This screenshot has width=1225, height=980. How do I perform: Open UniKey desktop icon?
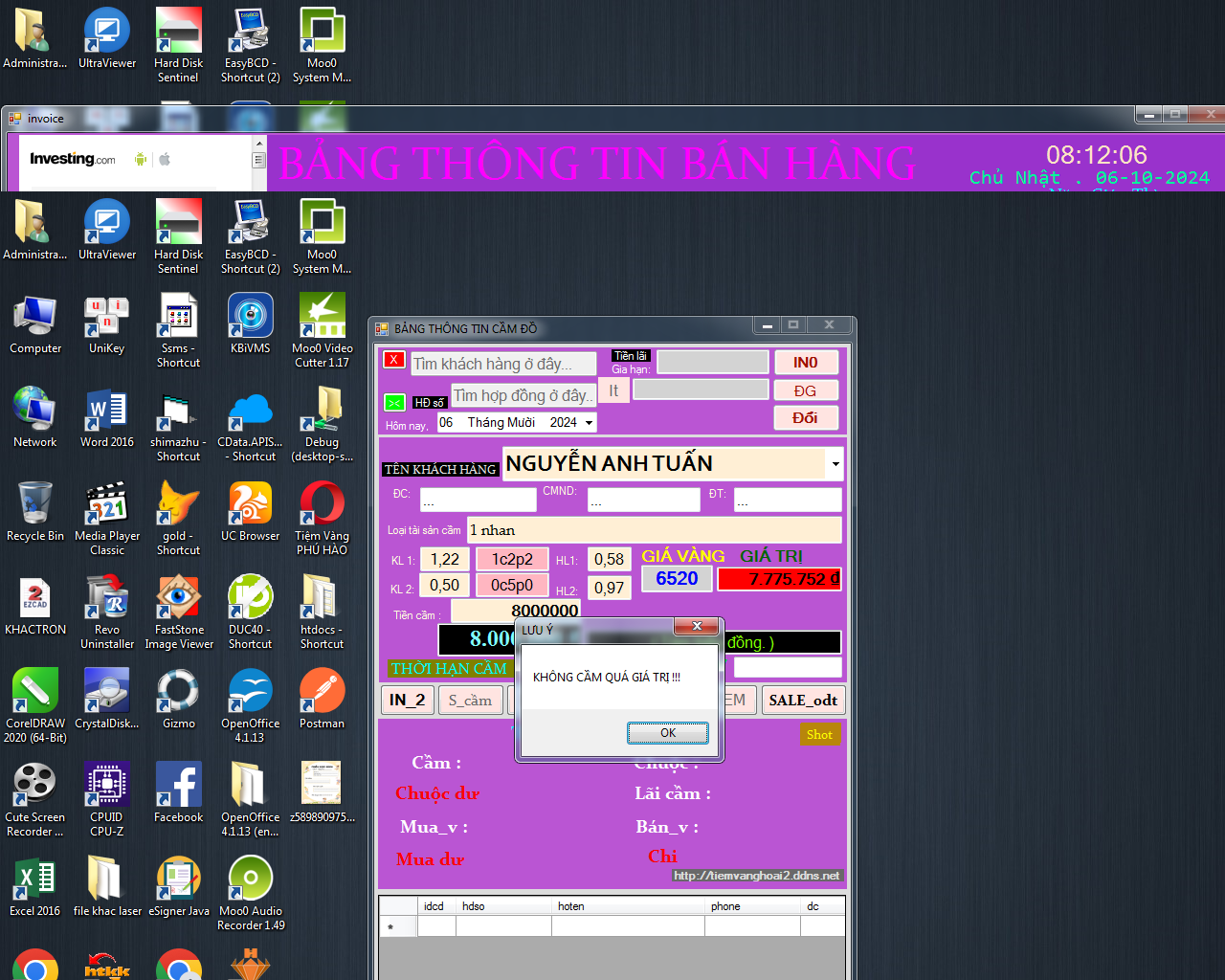click(107, 325)
